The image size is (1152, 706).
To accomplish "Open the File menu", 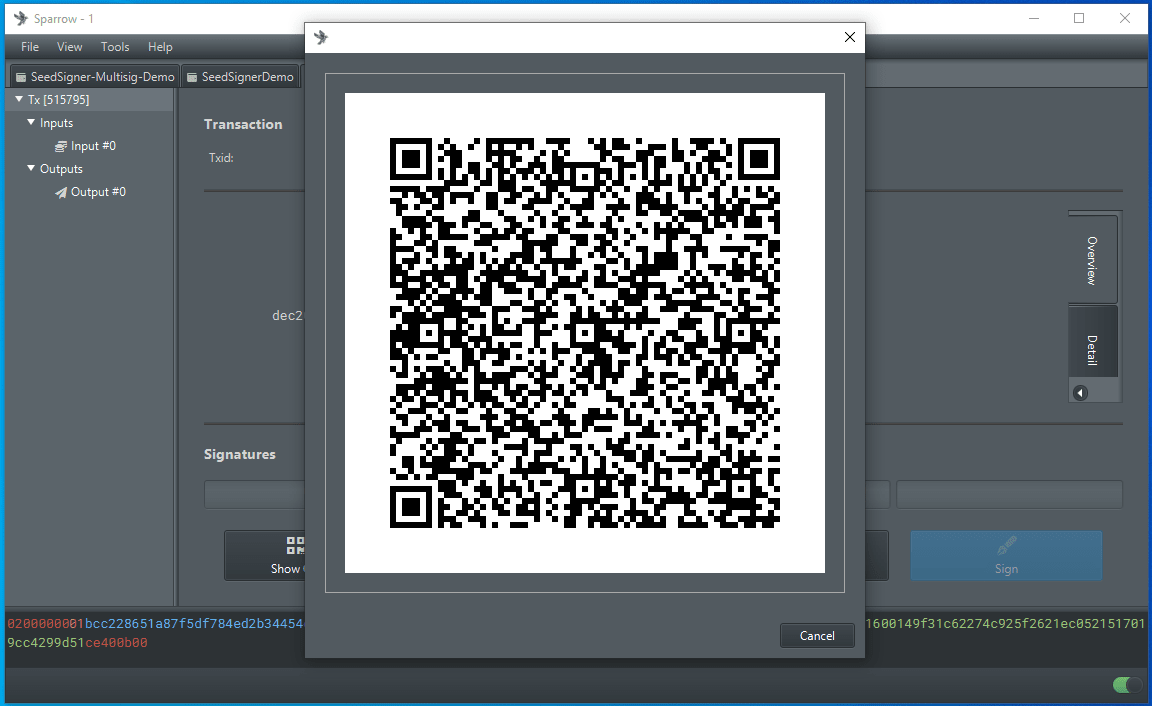I will (x=30, y=47).
